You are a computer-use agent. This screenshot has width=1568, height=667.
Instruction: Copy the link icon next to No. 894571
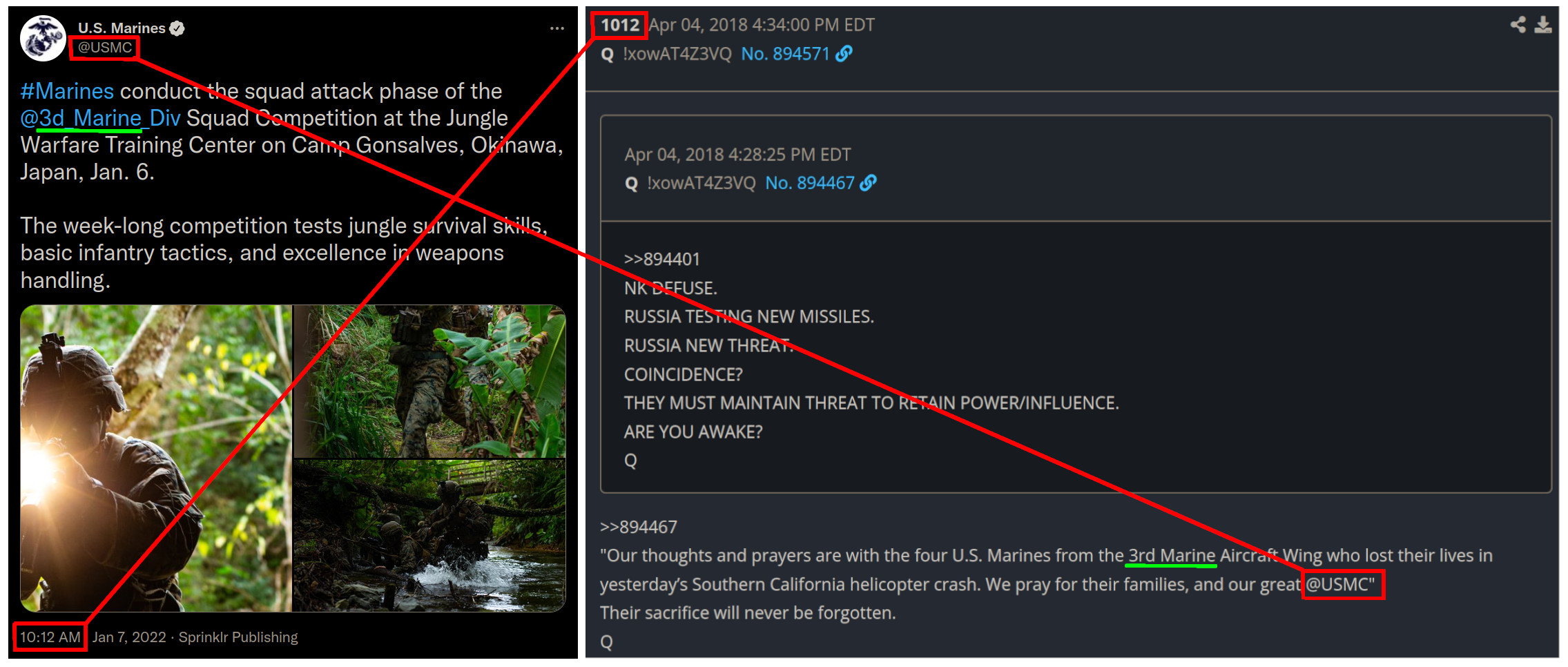click(844, 54)
